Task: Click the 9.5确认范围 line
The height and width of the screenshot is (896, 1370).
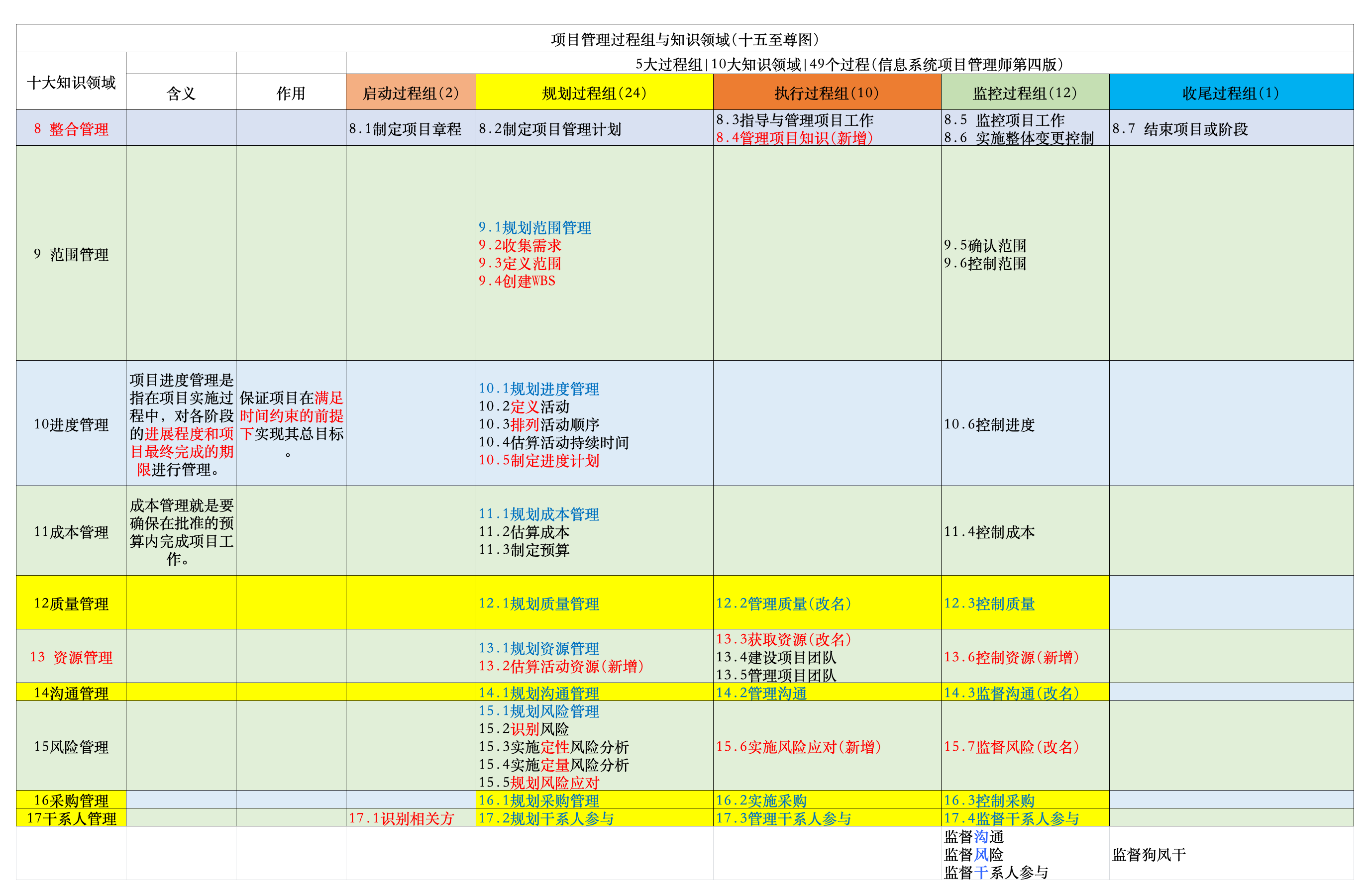Action: (985, 245)
